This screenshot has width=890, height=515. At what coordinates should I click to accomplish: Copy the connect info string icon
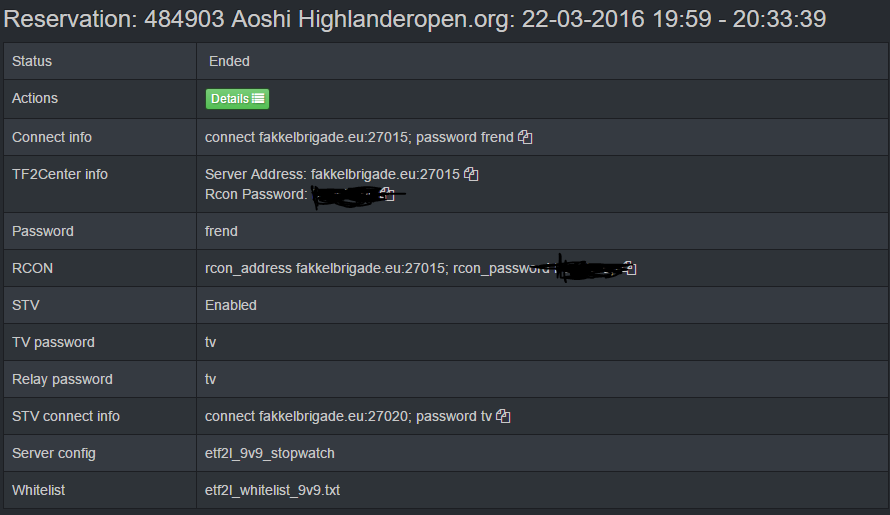click(x=525, y=137)
